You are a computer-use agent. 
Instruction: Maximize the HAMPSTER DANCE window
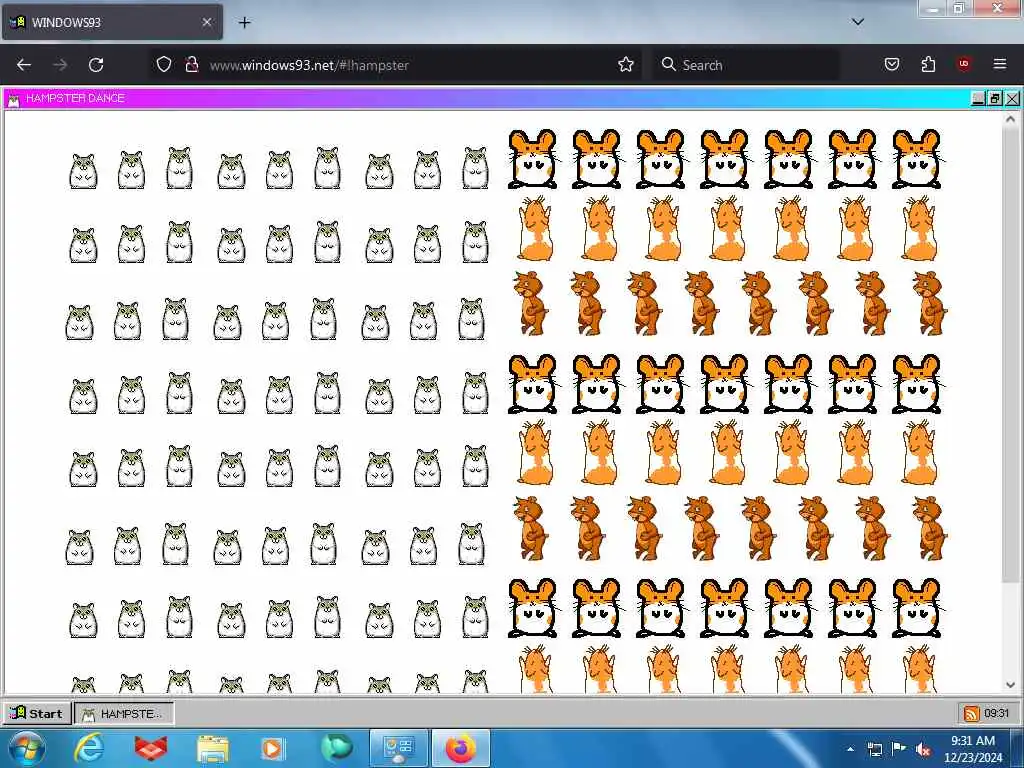(995, 99)
